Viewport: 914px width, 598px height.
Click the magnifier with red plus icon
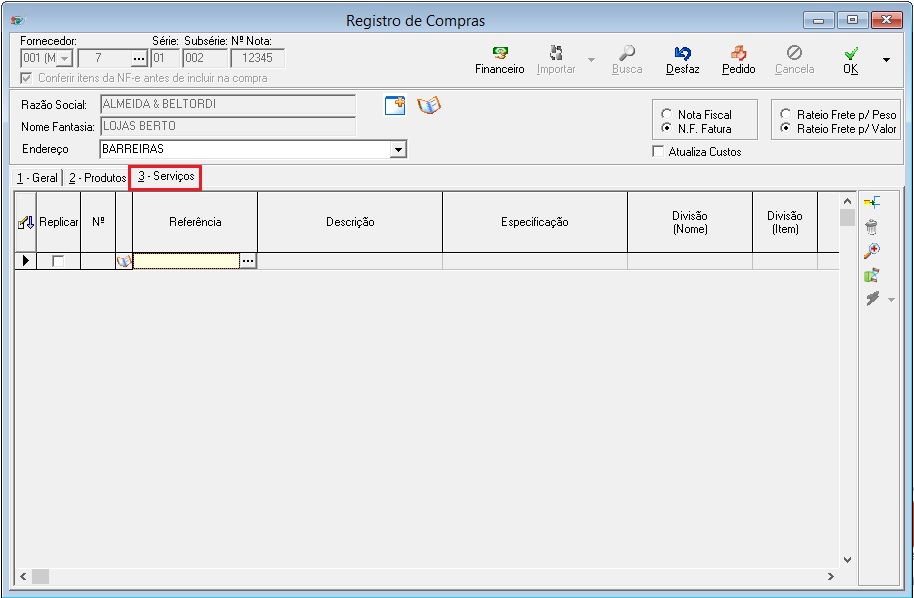871,251
